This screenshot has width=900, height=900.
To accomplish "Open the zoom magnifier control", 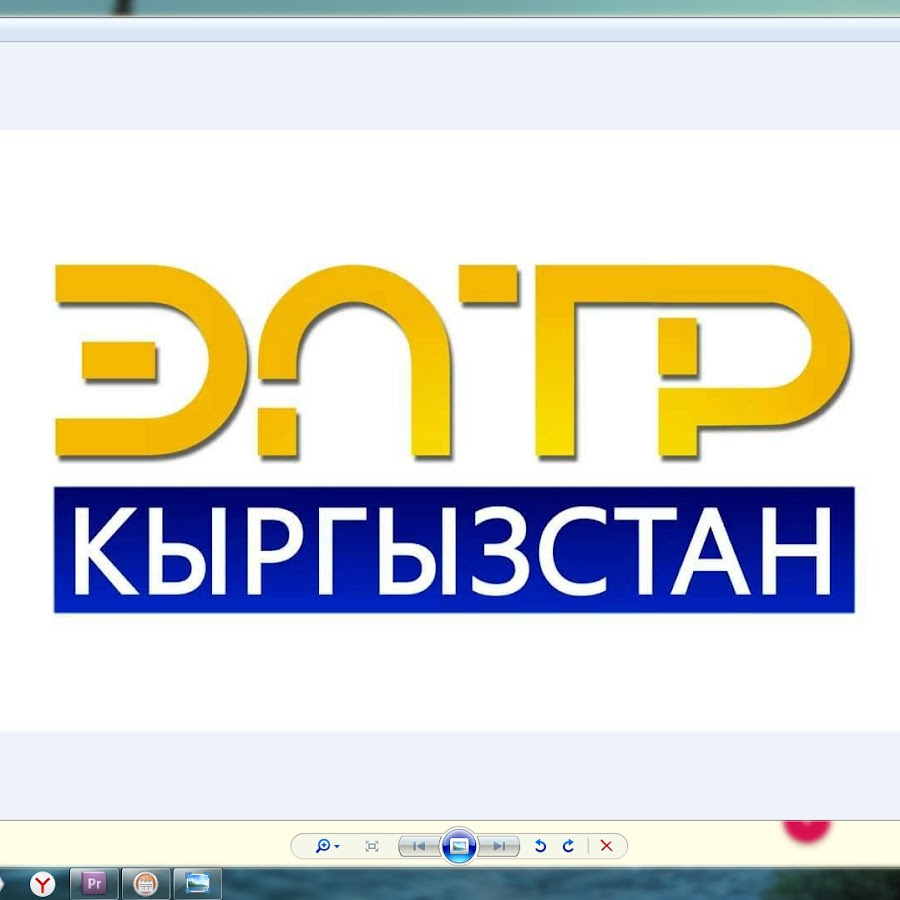I will click(x=327, y=846).
